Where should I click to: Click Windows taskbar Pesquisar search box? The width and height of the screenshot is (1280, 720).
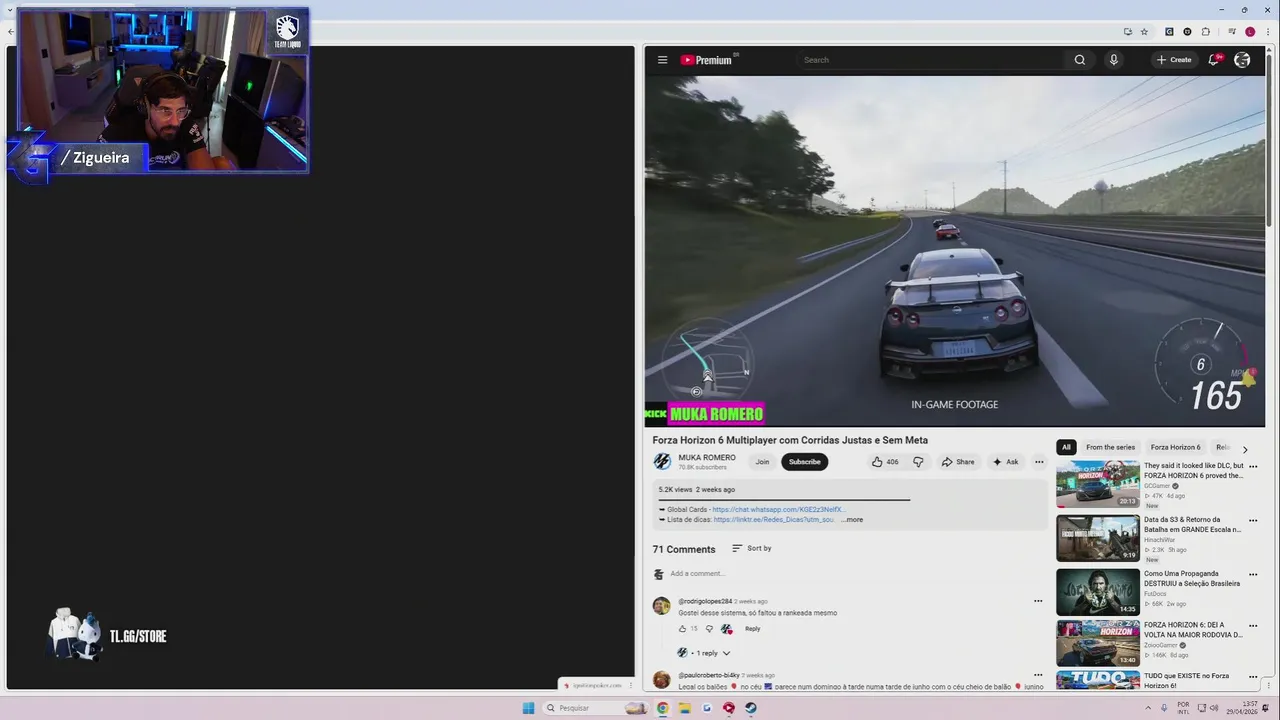pyautogui.click(x=596, y=708)
